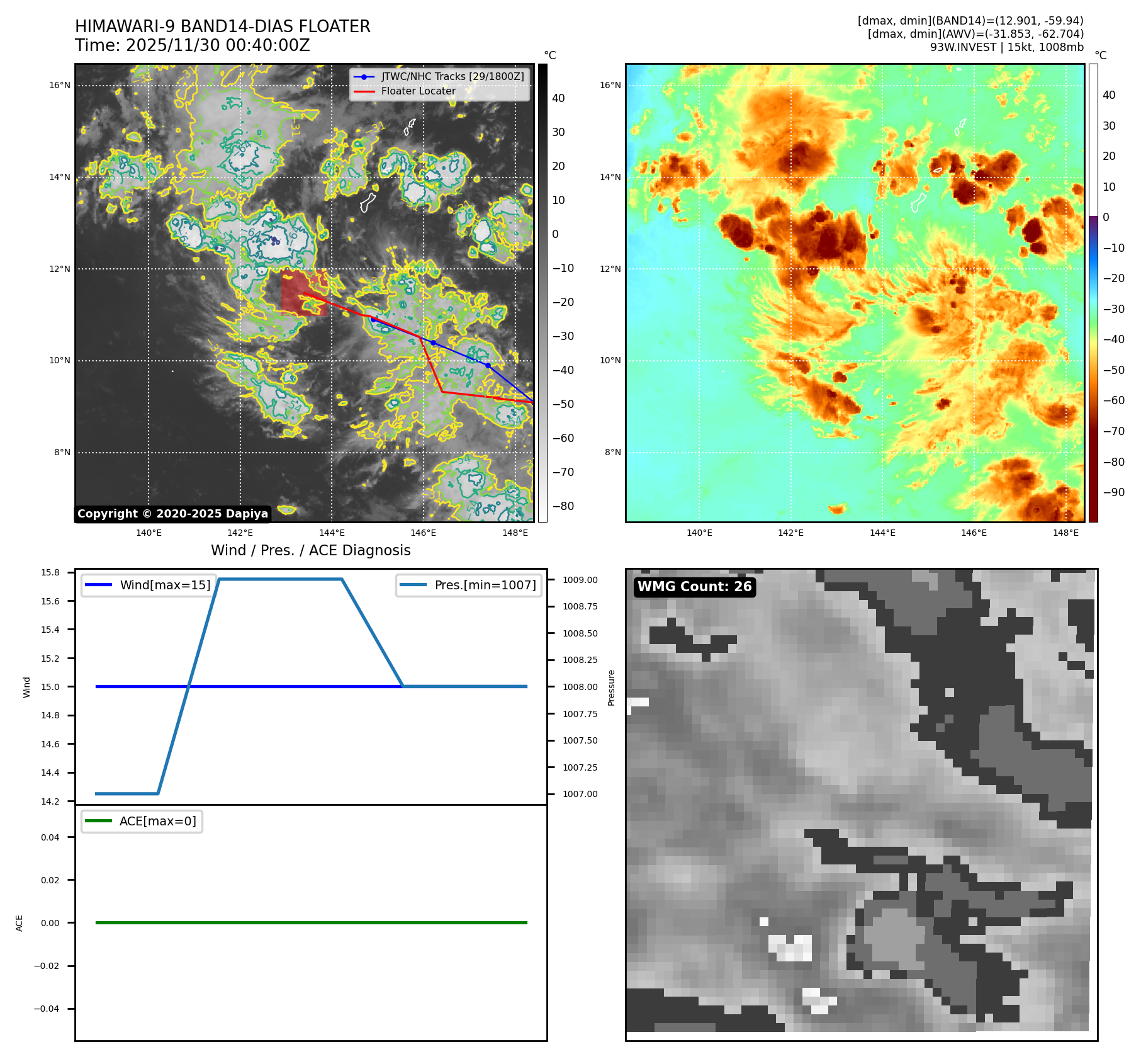The image size is (1141, 1064).
Task: Click the rainbow temperature colorbar at -70
Action: pyautogui.click(x=1093, y=431)
